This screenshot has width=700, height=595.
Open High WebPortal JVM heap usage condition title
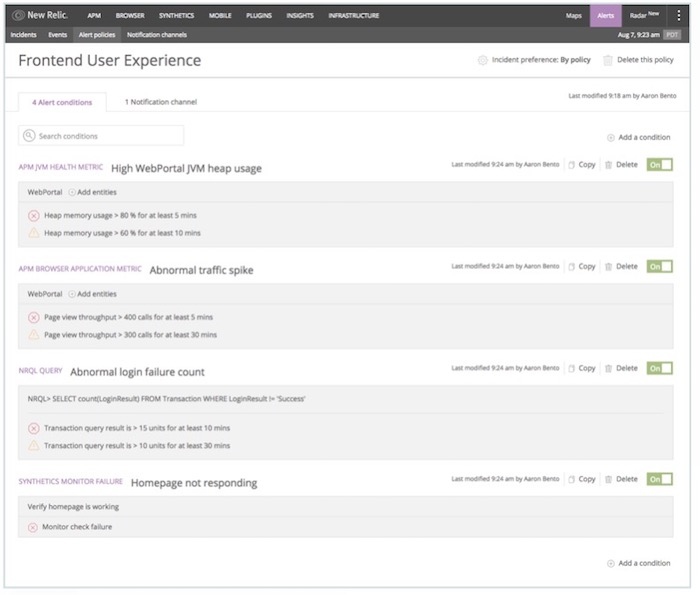tap(186, 169)
